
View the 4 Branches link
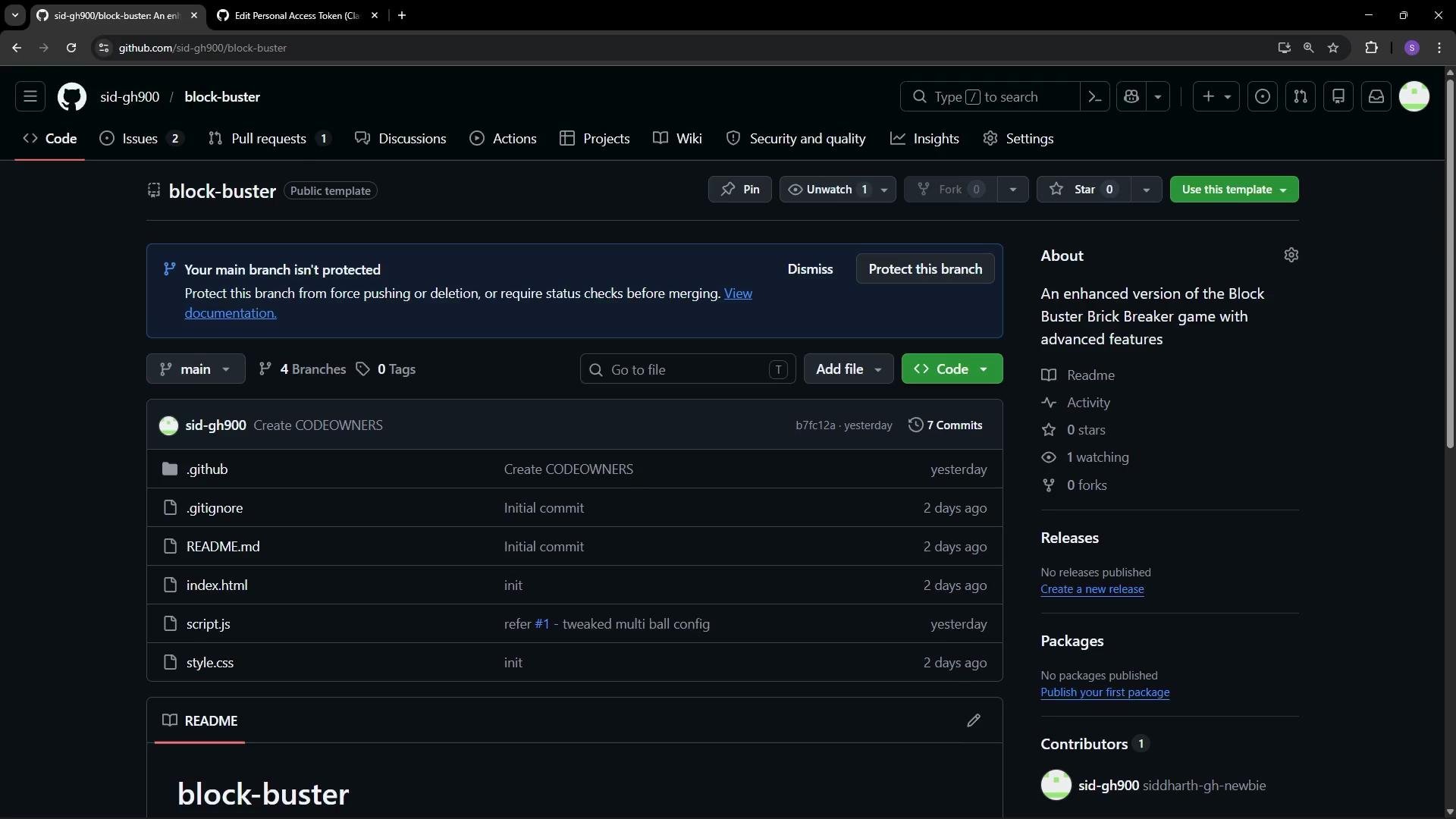click(x=303, y=369)
